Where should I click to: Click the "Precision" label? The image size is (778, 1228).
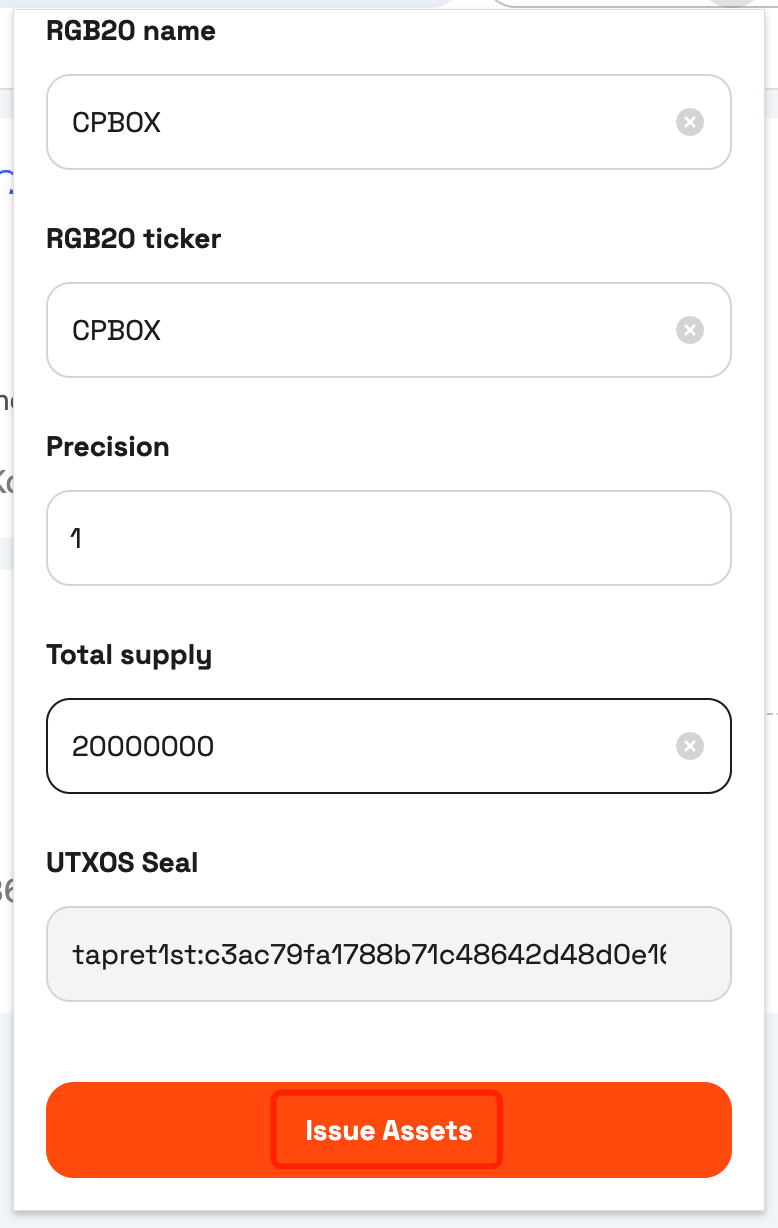point(108,447)
